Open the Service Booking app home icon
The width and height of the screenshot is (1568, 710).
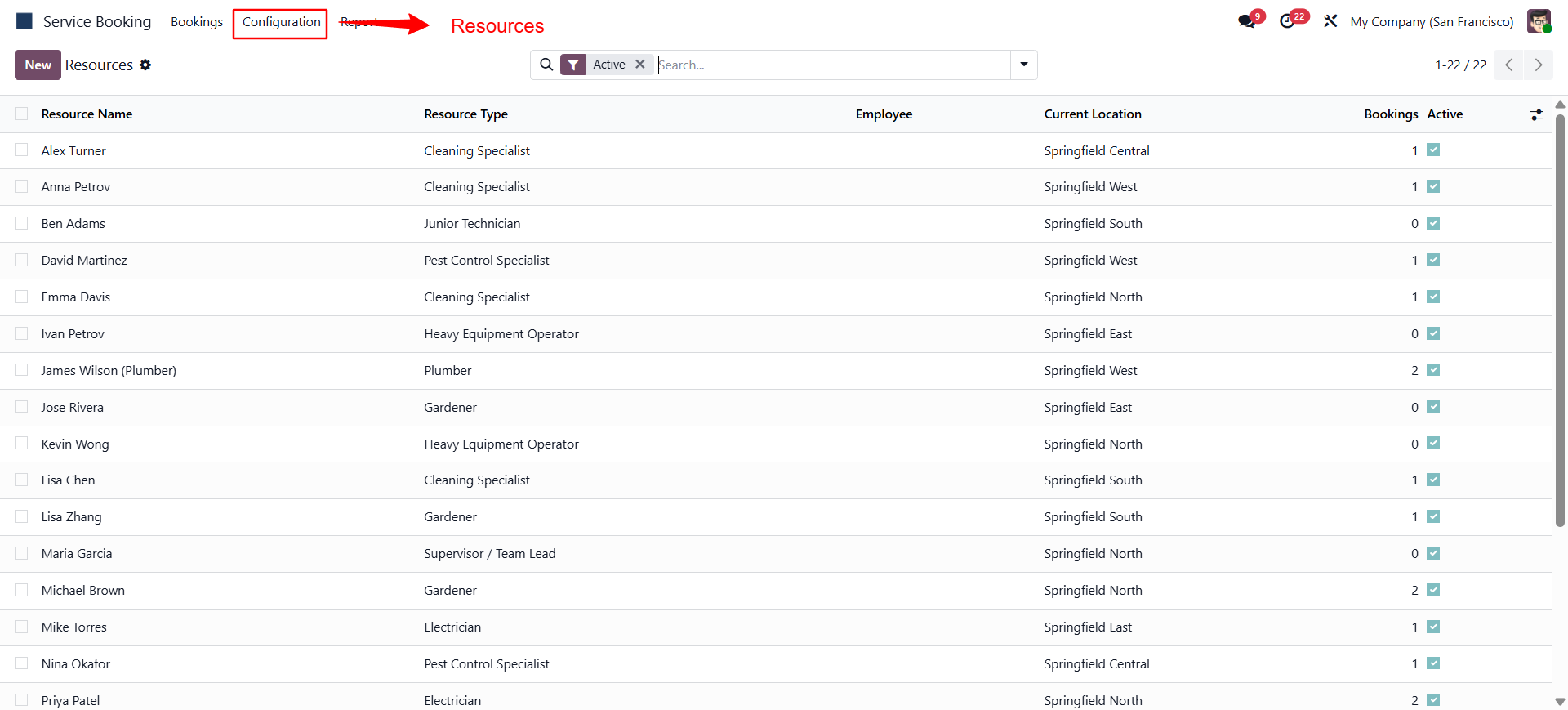point(24,21)
